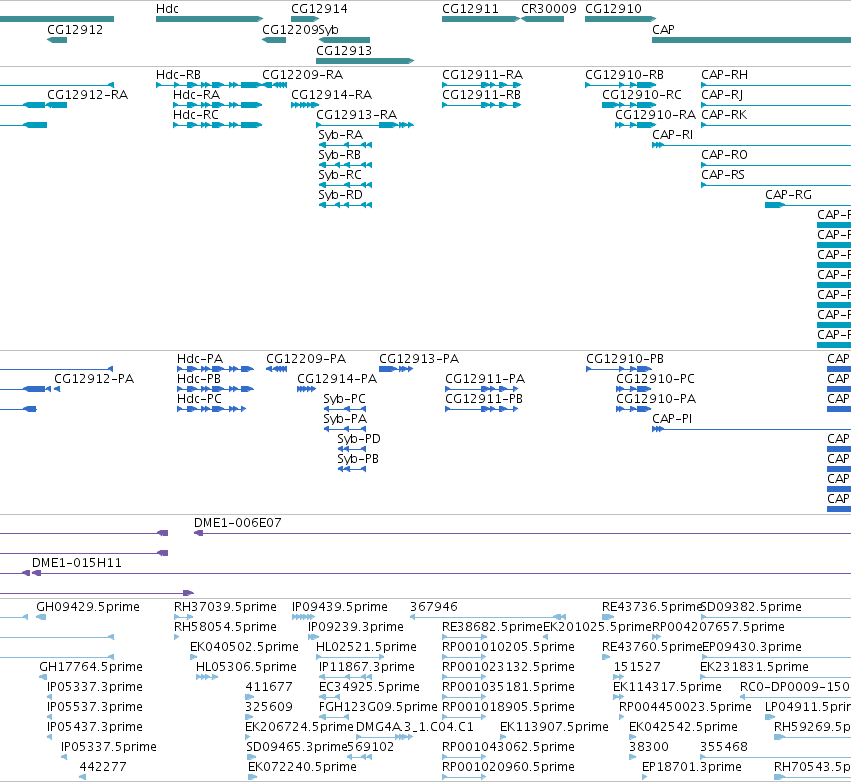Open EST GH09429.5prime
The width and height of the screenshot is (851, 782).
[x=88, y=607]
